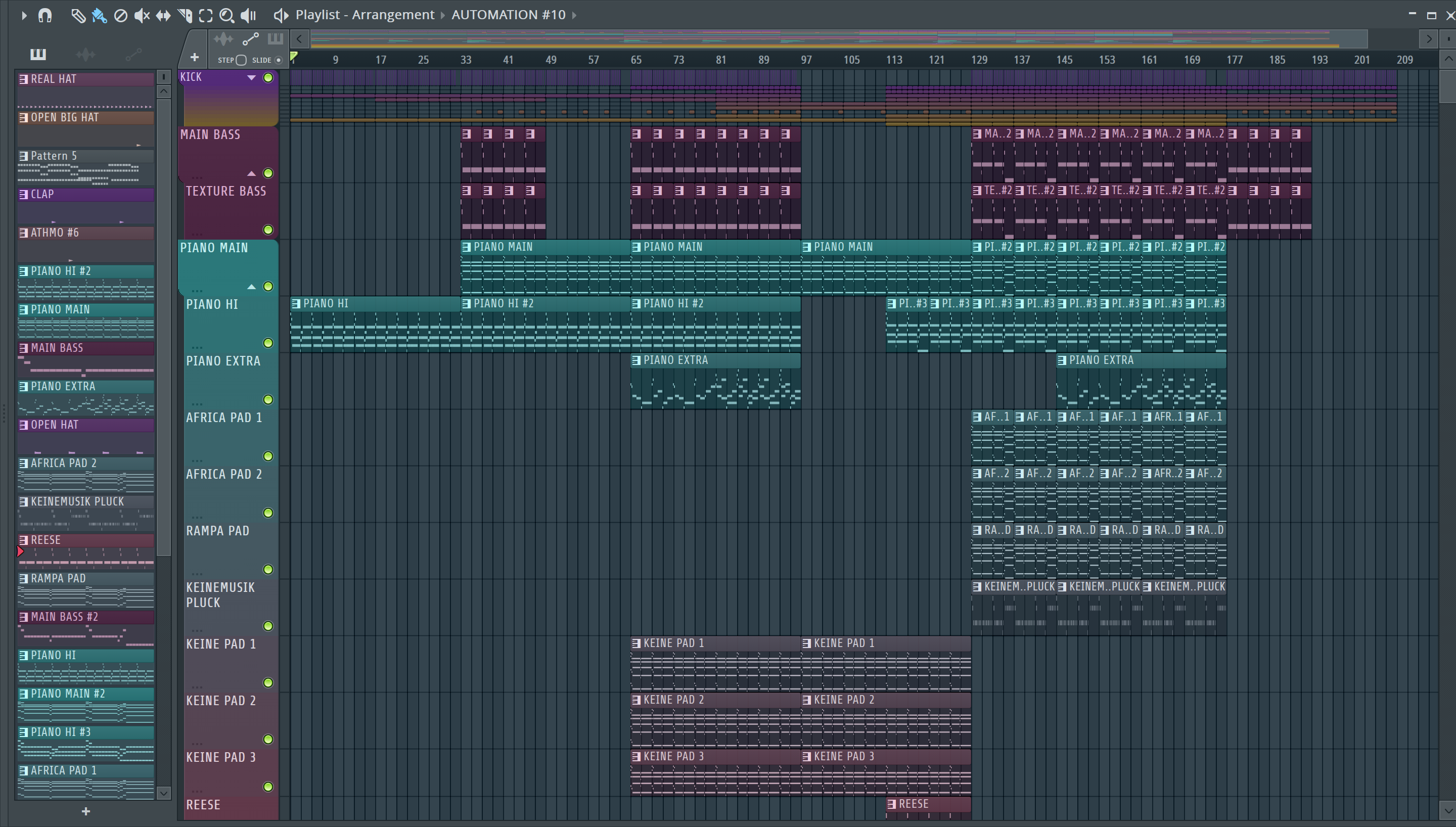Click the Arrangement breadcrumb arrow

tap(442, 15)
